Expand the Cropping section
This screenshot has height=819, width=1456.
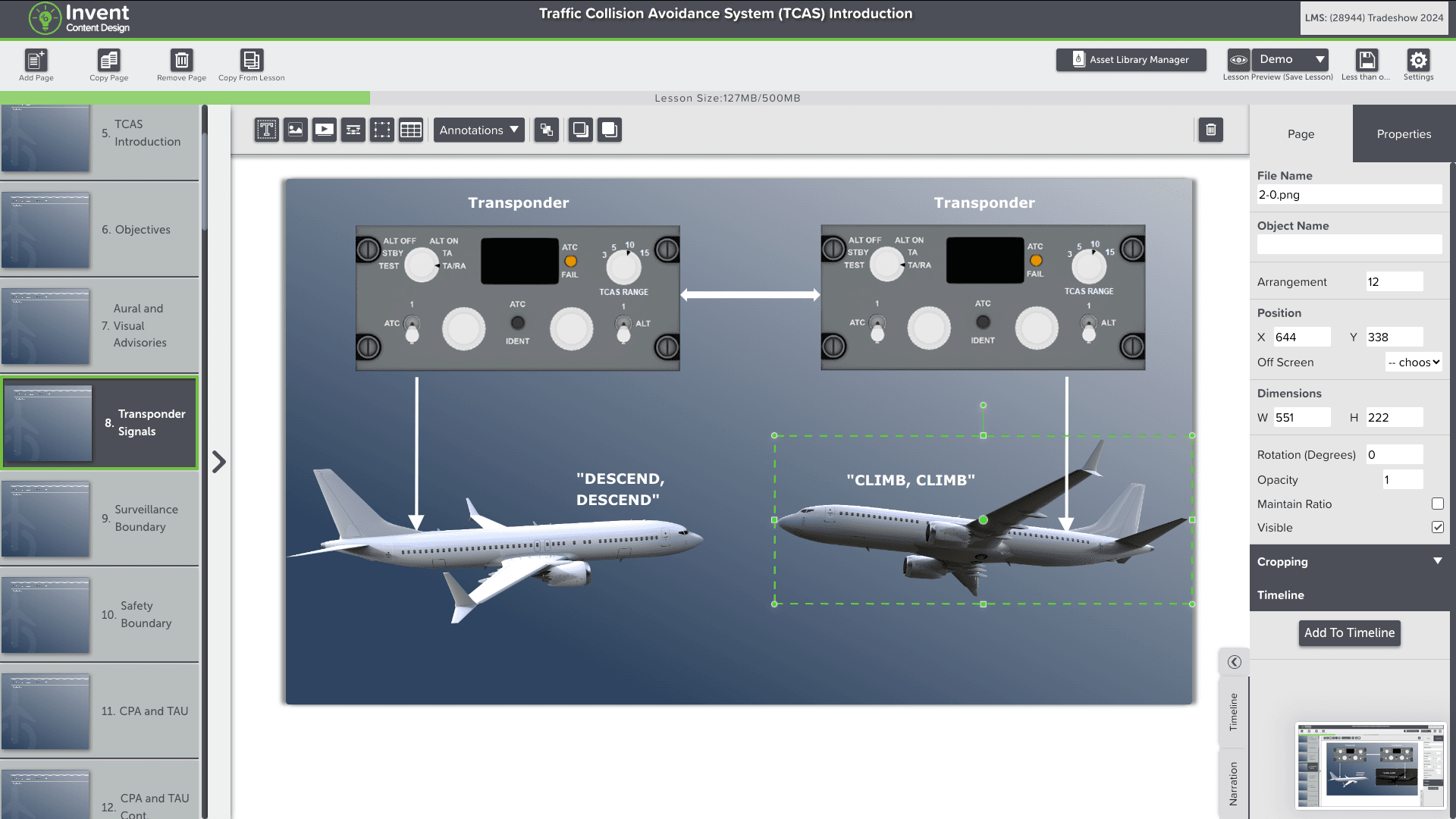click(x=1437, y=561)
